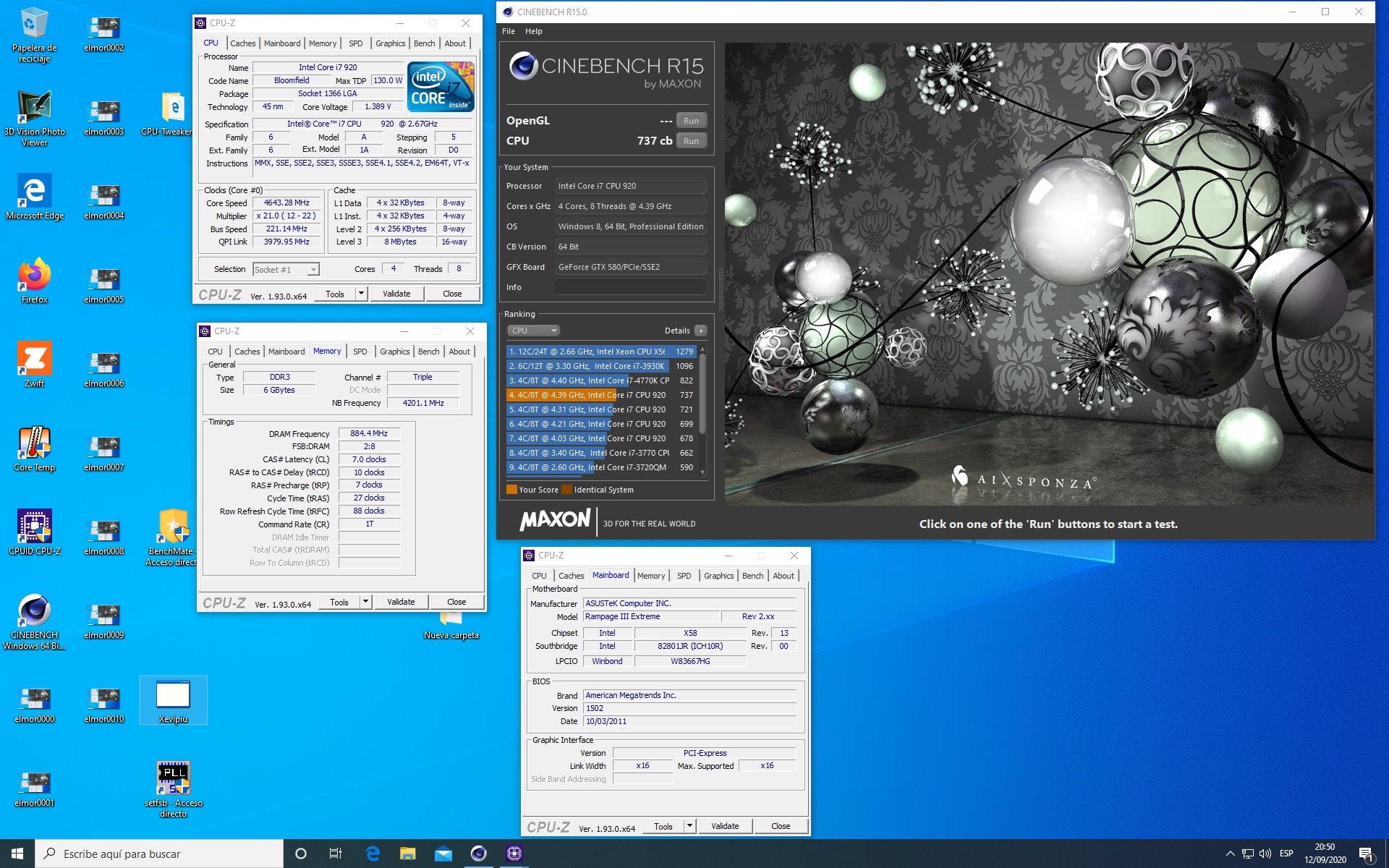
Task: Open the File menu in Cinebench
Action: click(509, 31)
